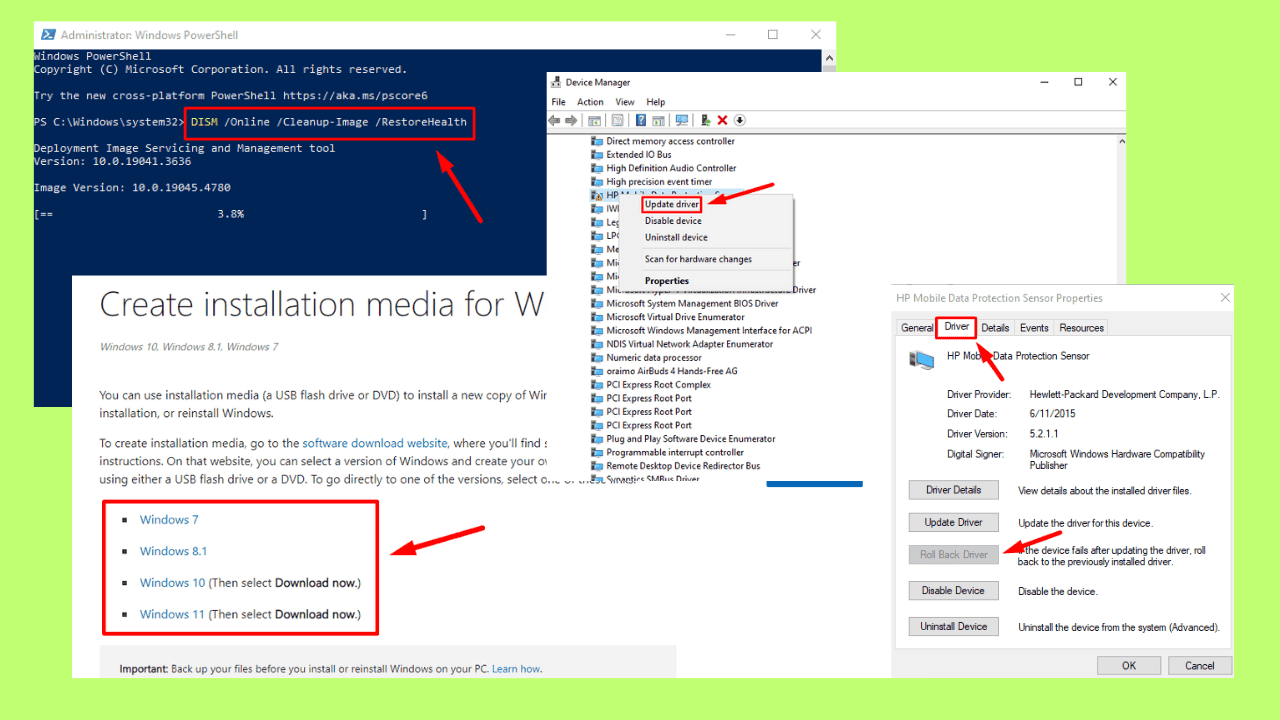The image size is (1280, 720).
Task: Click device icon beside Direct memory access controller
Action: pyautogui.click(x=597, y=141)
